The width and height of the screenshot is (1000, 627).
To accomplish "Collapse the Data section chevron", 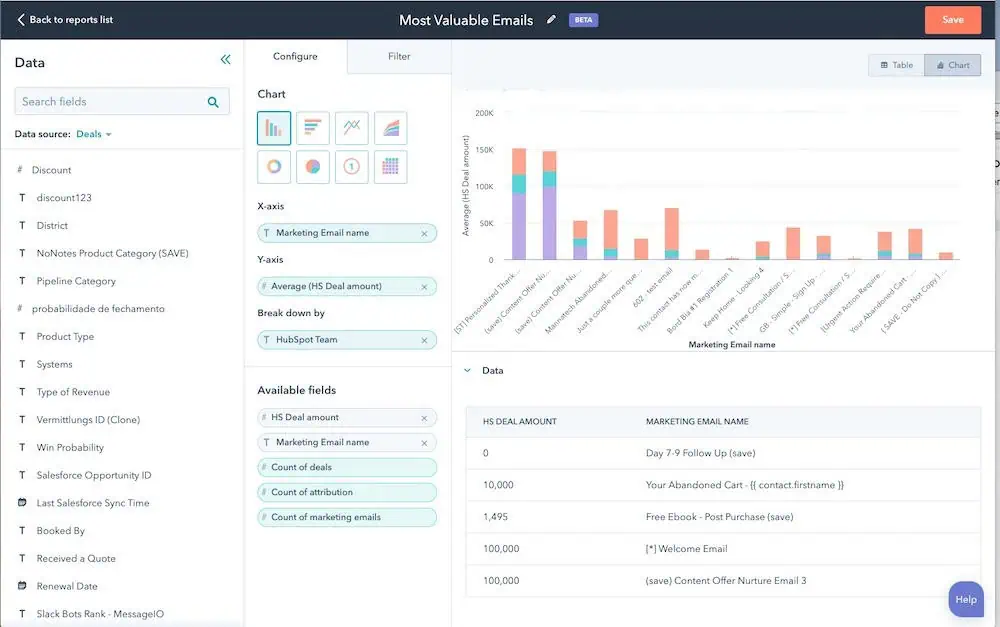I will 467,371.
